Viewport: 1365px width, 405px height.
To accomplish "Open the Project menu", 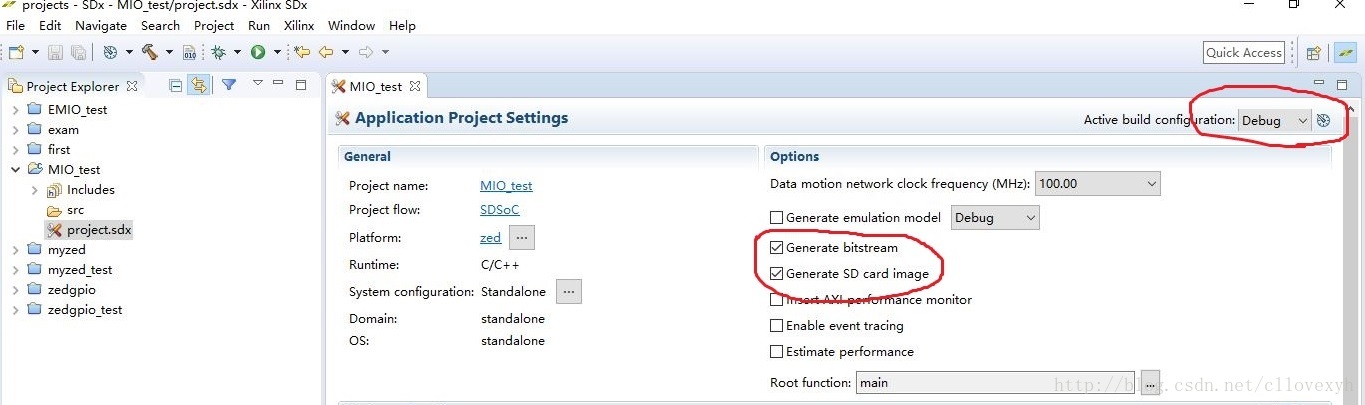I will tap(214, 25).
